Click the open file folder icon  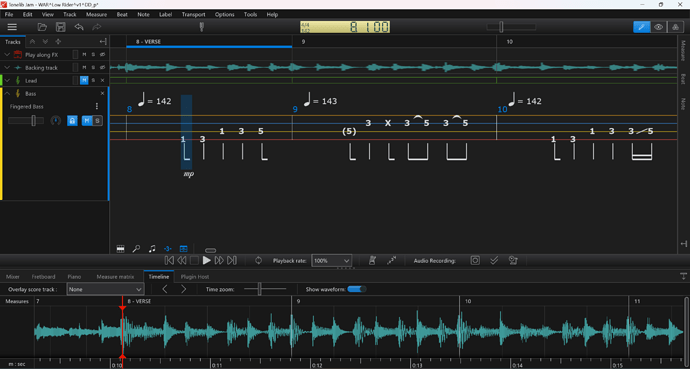[42, 27]
